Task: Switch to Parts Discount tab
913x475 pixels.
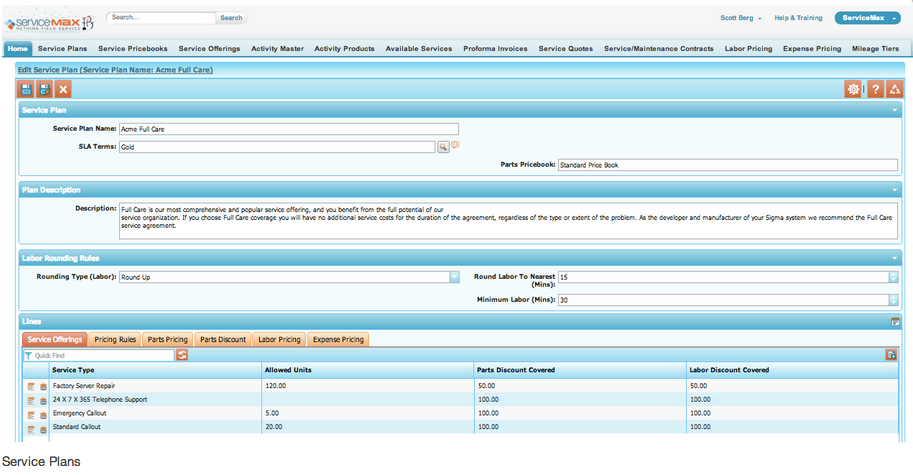Action: coord(223,339)
